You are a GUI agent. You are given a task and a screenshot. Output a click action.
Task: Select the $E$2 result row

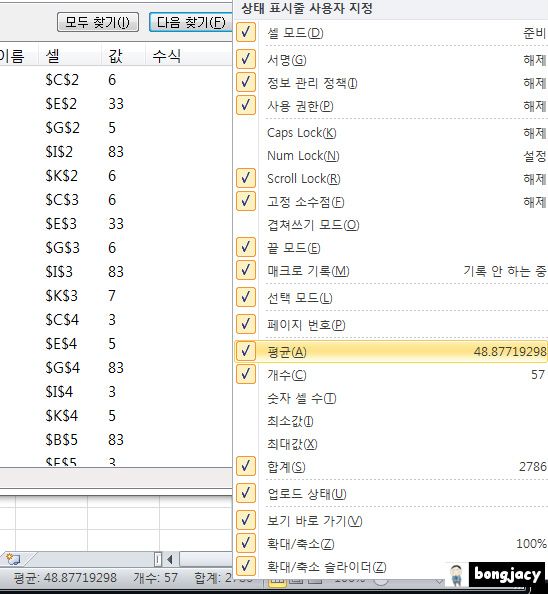pyautogui.click(x=116, y=104)
